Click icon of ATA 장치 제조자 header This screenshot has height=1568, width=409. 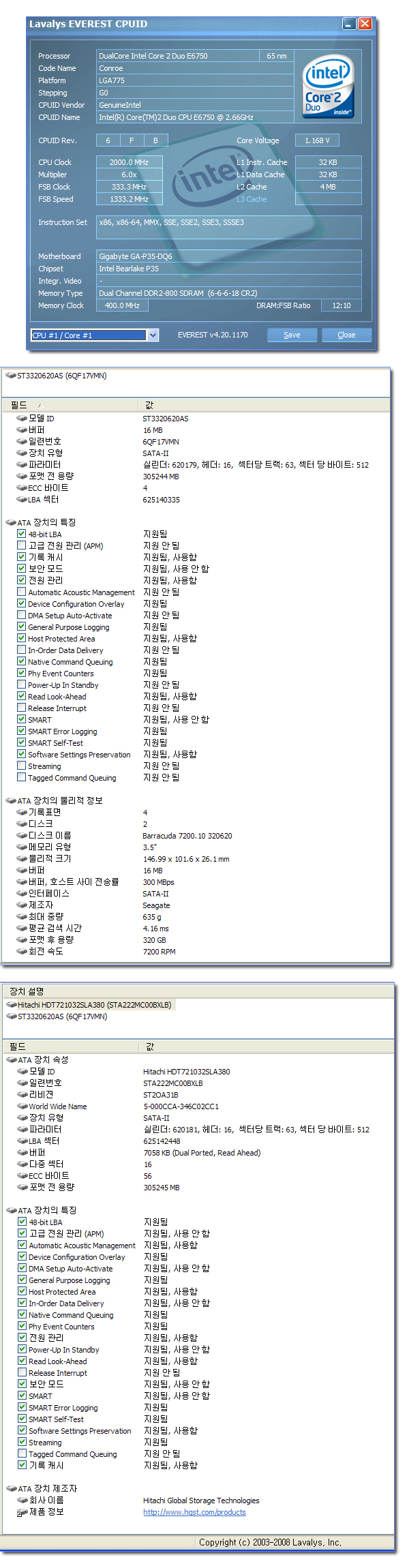pos(12,1489)
